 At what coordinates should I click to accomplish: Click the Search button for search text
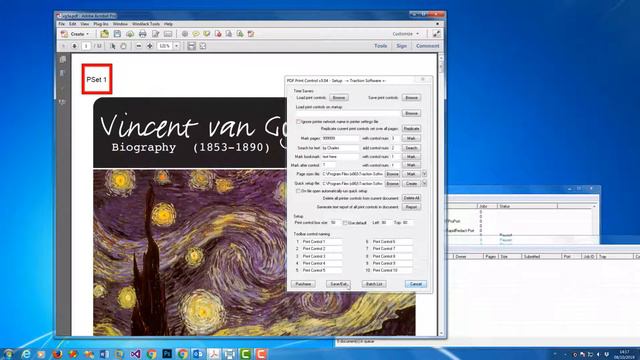click(x=411, y=148)
